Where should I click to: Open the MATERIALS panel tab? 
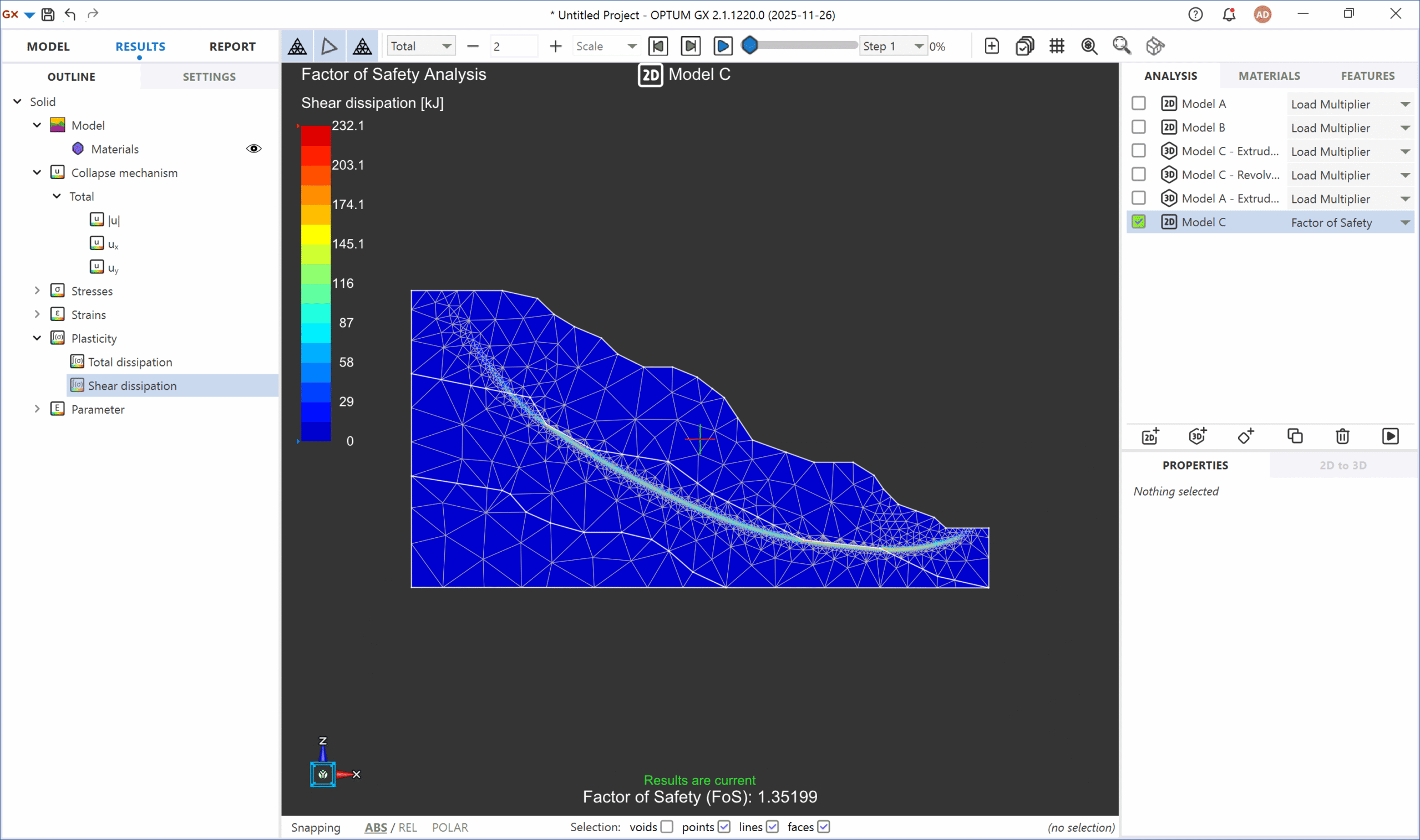[1269, 76]
